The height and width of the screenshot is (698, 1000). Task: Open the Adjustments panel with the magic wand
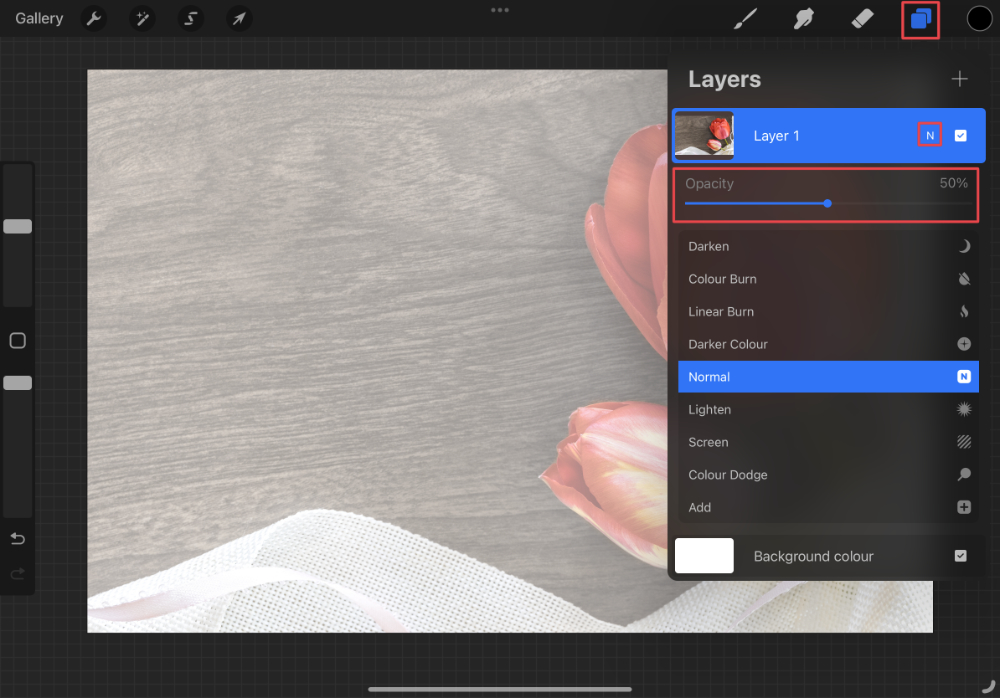(141, 18)
